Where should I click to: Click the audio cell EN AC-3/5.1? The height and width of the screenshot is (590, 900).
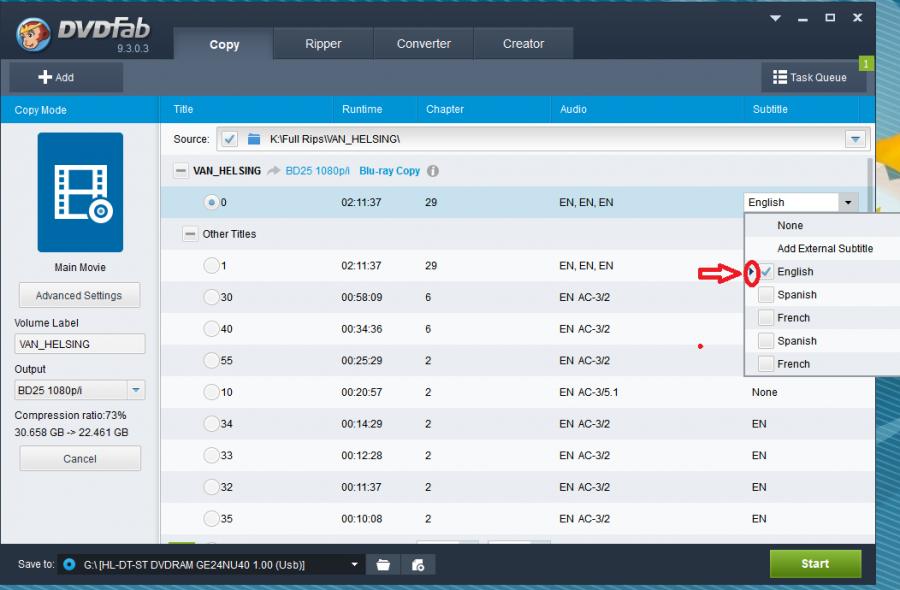click(588, 393)
